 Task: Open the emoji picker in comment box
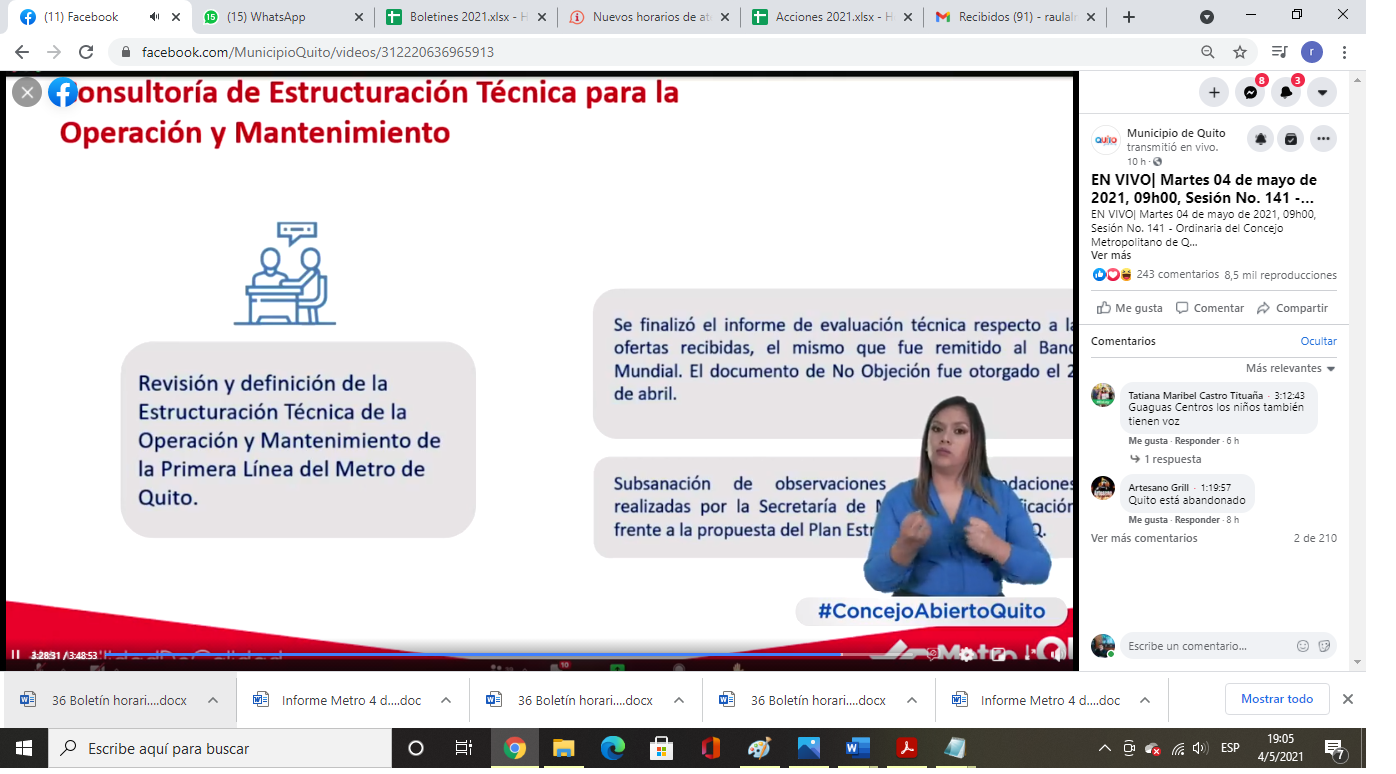point(1303,646)
